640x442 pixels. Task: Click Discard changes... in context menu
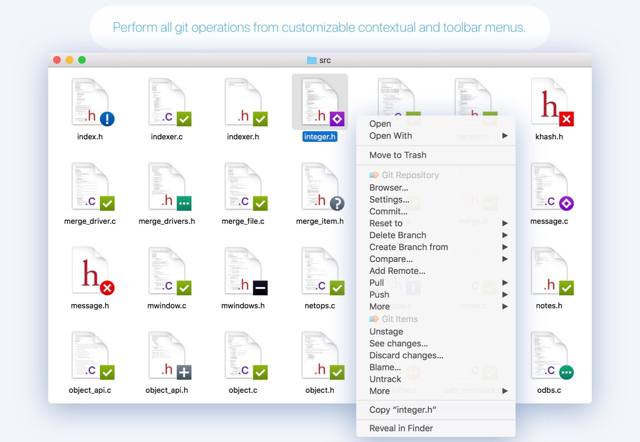tap(406, 355)
